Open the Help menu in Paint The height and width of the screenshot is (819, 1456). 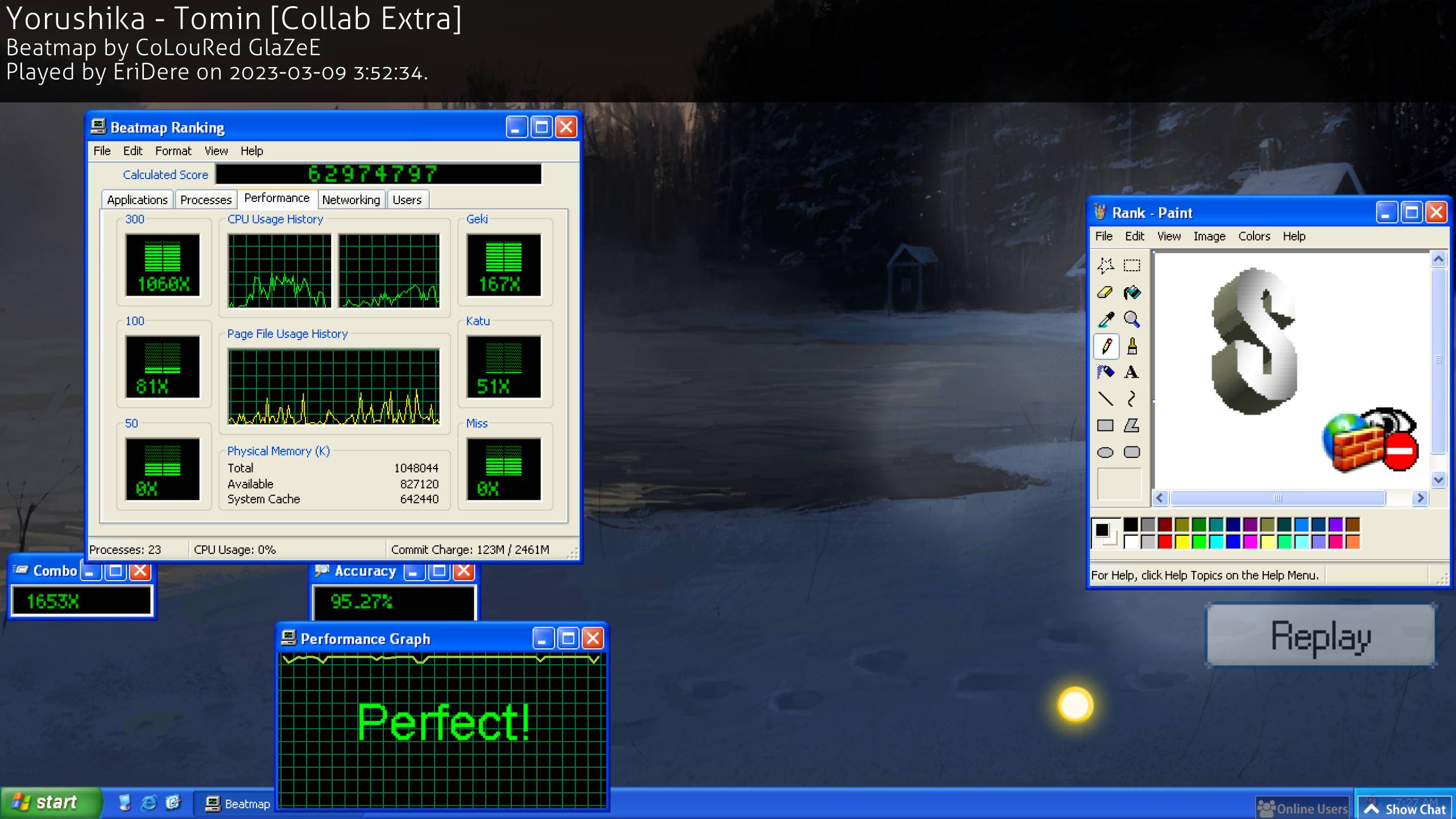(1294, 236)
